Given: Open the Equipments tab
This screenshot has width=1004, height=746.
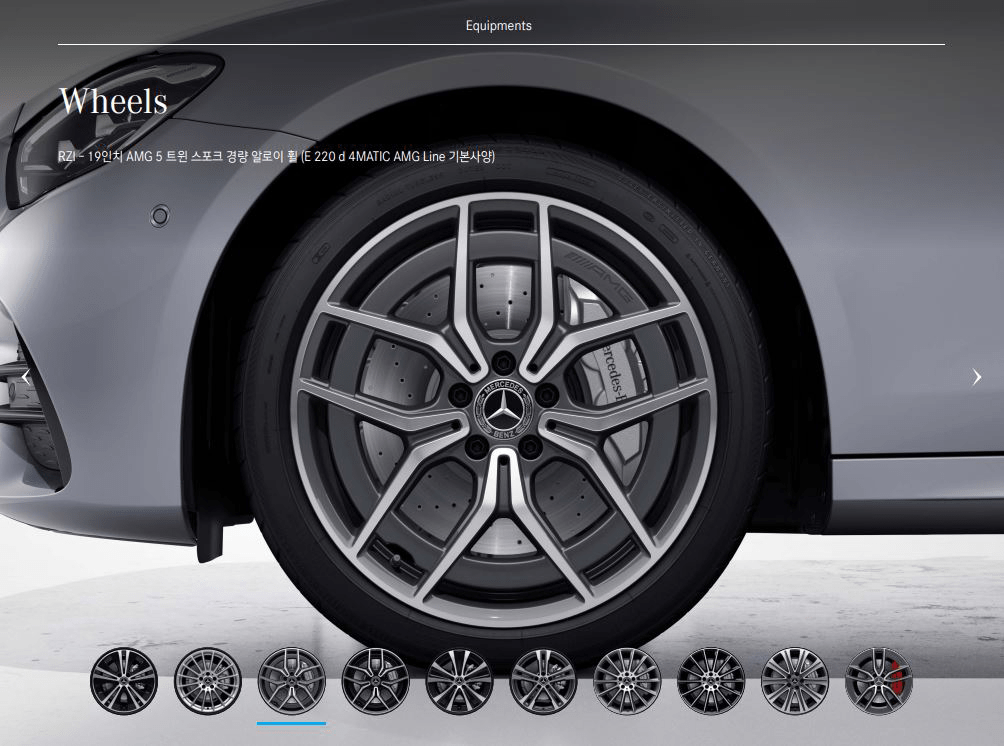Looking at the screenshot, I should [x=498, y=26].
